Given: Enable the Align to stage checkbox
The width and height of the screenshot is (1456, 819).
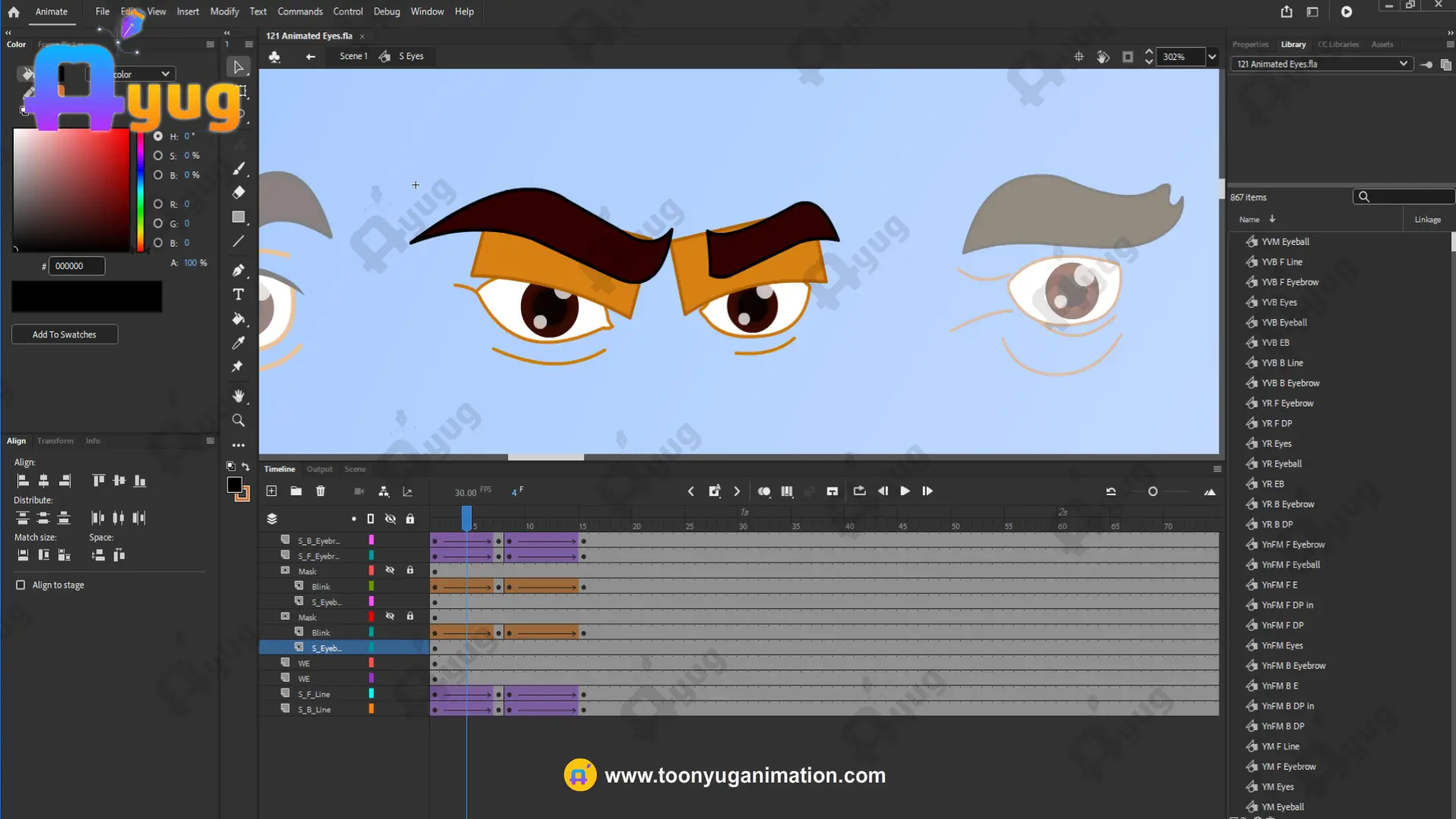Looking at the screenshot, I should [20, 585].
